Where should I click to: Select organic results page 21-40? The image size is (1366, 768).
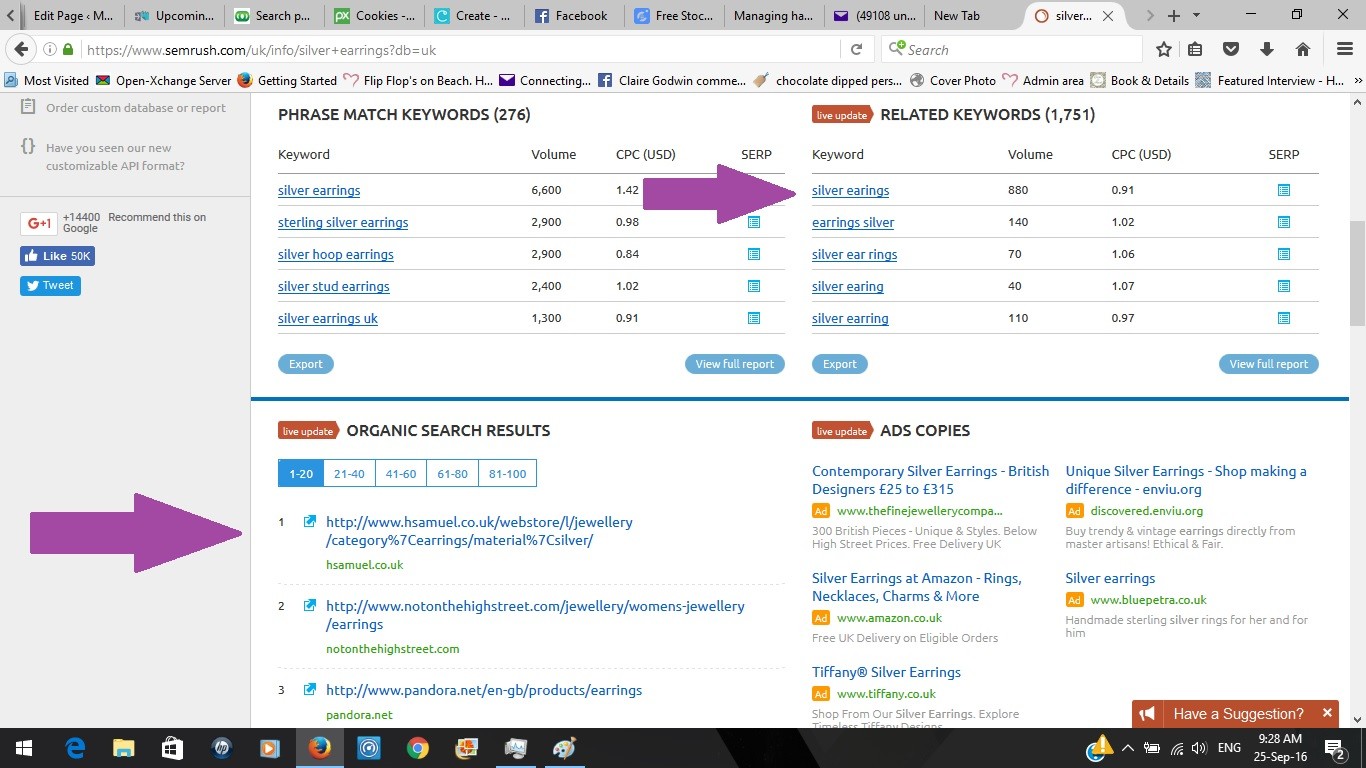point(349,473)
